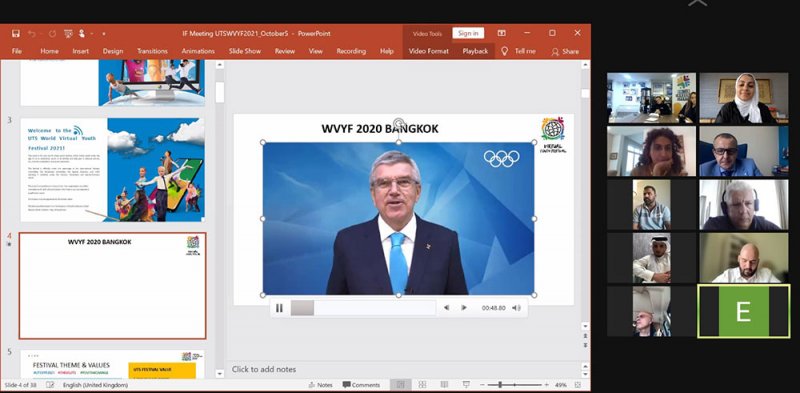Image resolution: width=800 pixels, height=393 pixels.
Task: Open the Recording tab
Action: [x=351, y=51]
